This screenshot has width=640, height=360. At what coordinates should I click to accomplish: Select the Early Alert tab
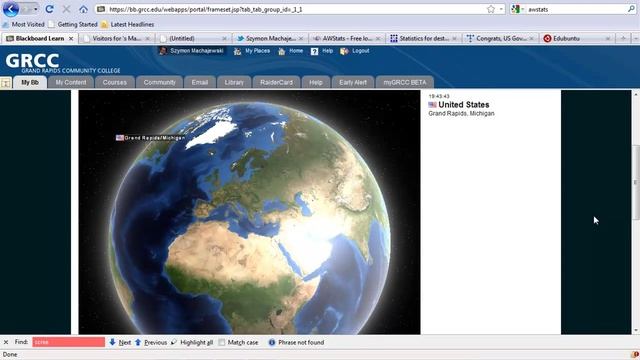(x=353, y=82)
